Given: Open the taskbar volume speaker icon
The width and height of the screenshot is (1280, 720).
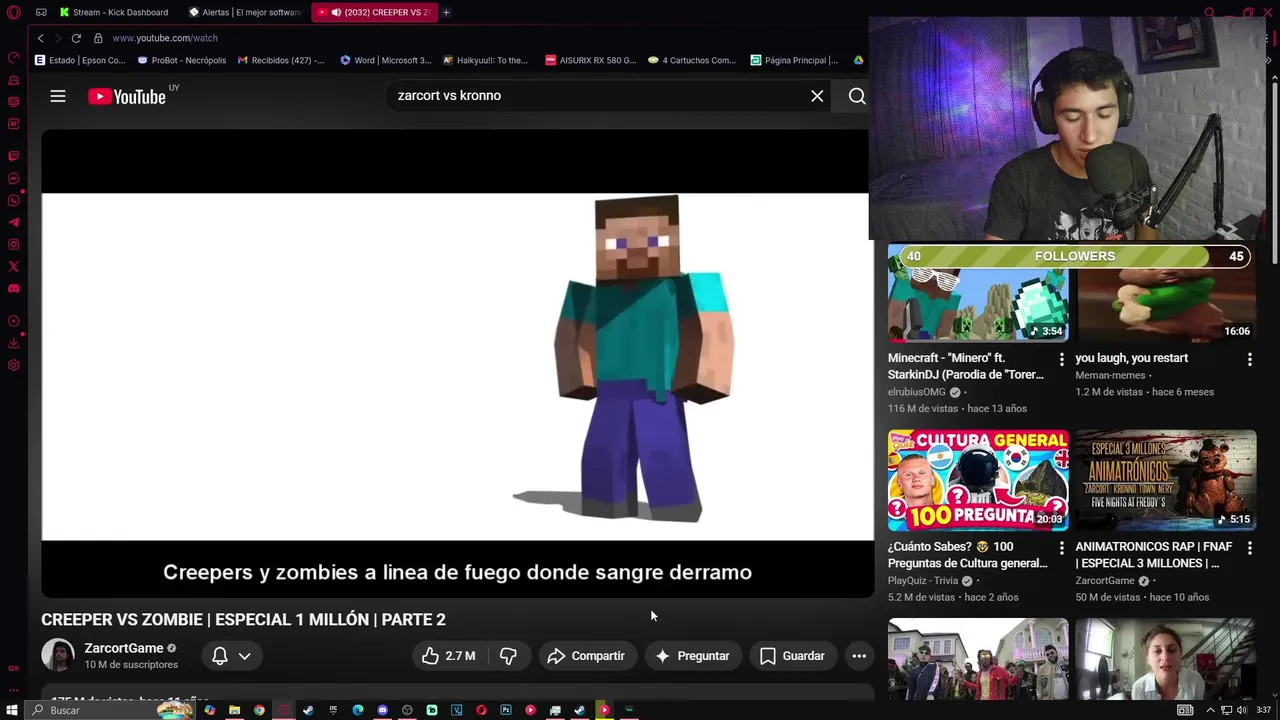Looking at the screenshot, I should (x=1241, y=710).
